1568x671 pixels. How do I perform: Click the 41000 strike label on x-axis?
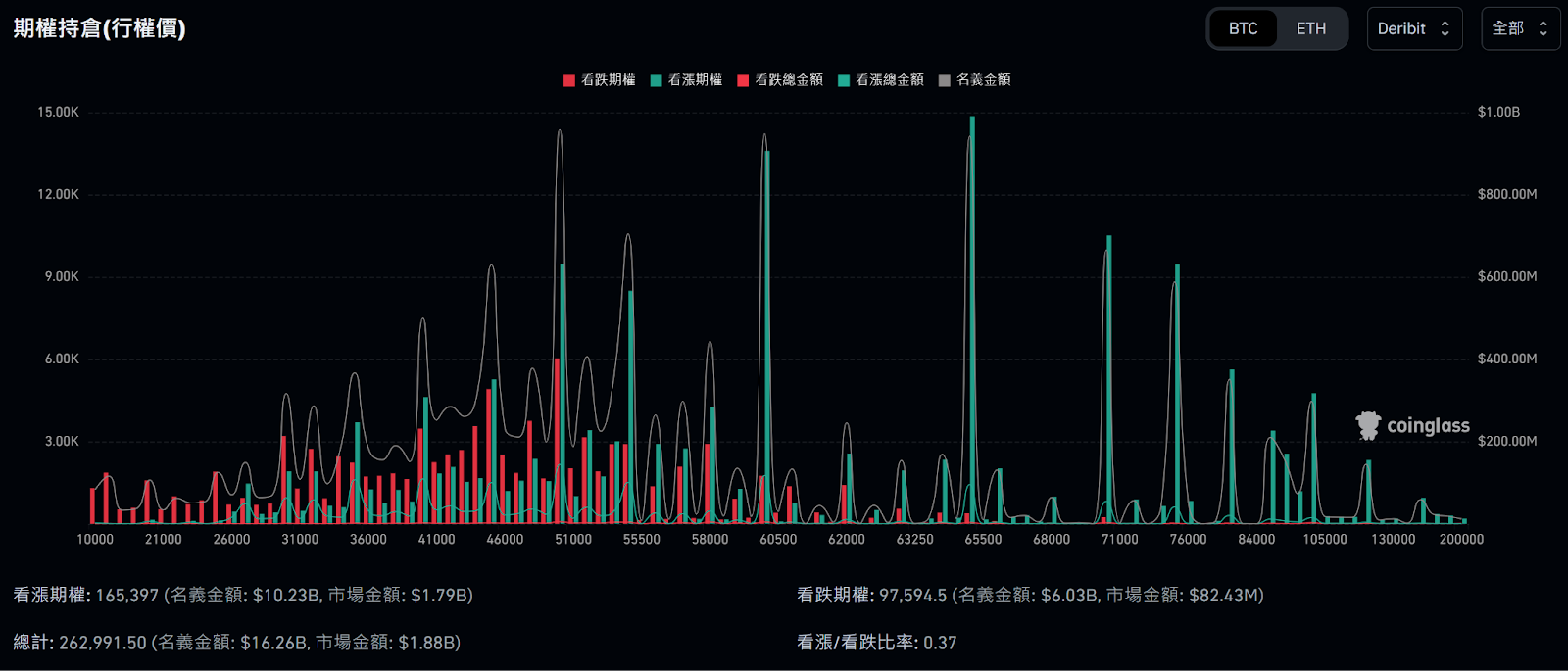436,539
